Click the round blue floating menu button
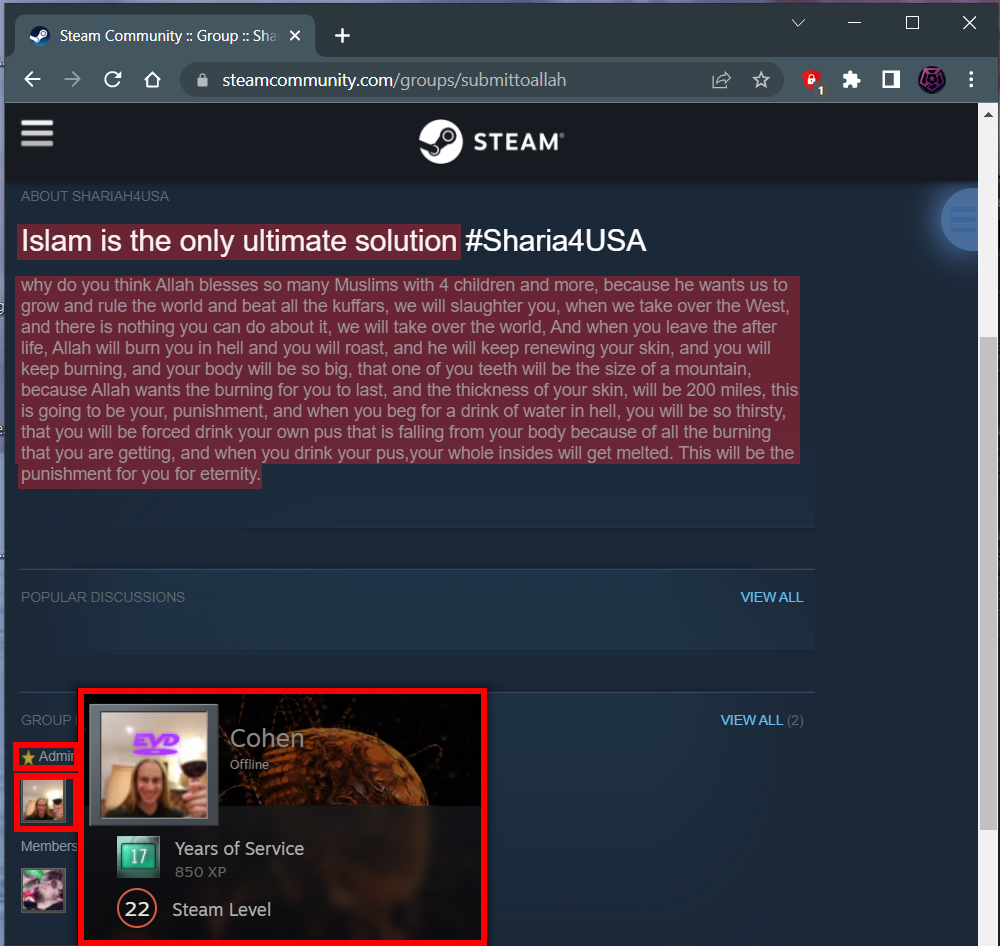Image resolution: width=1000 pixels, height=946 pixels. [961, 219]
